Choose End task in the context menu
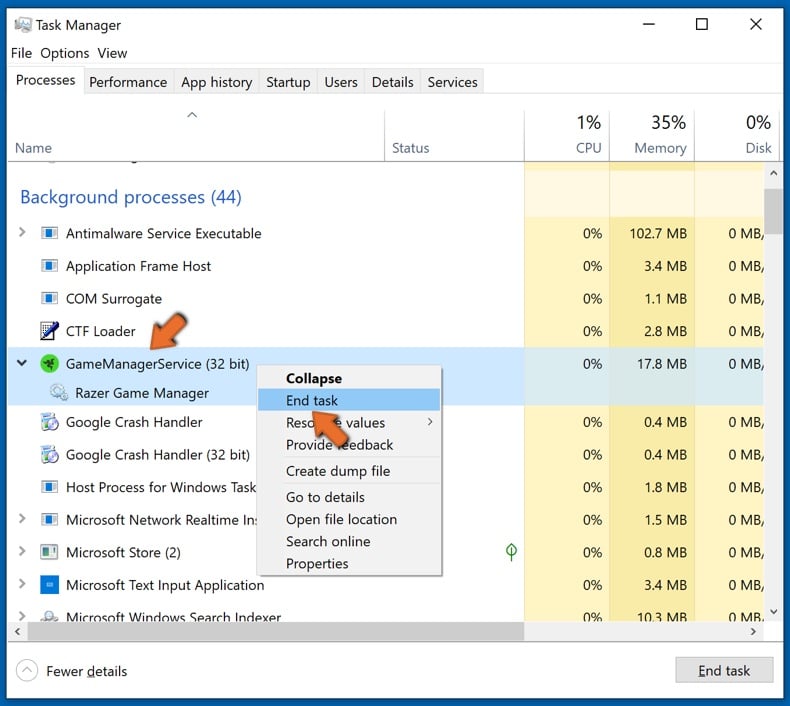The image size is (790, 706). click(349, 401)
